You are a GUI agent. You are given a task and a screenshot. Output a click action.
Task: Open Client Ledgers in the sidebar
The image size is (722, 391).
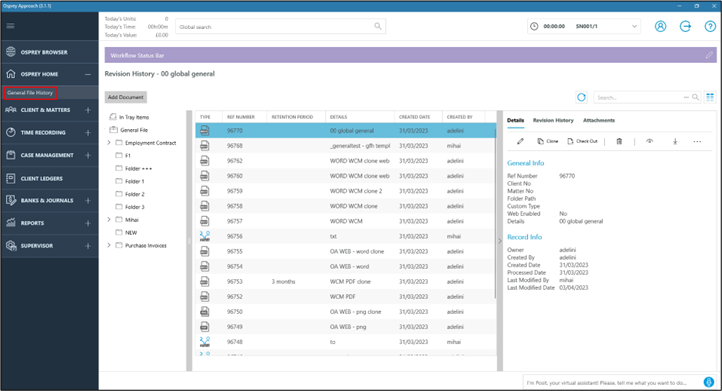(x=41, y=178)
